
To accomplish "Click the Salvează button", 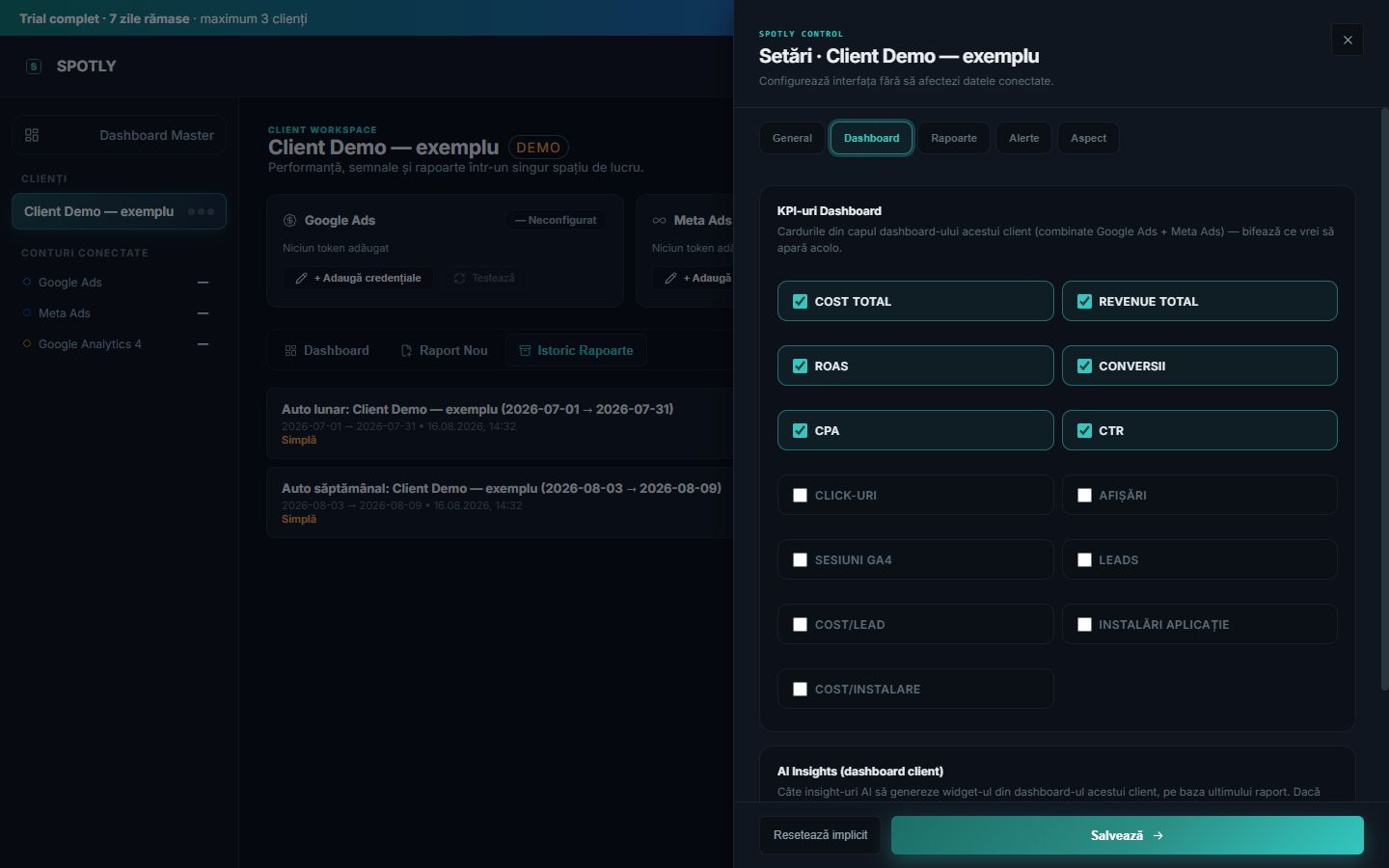I will (x=1127, y=835).
